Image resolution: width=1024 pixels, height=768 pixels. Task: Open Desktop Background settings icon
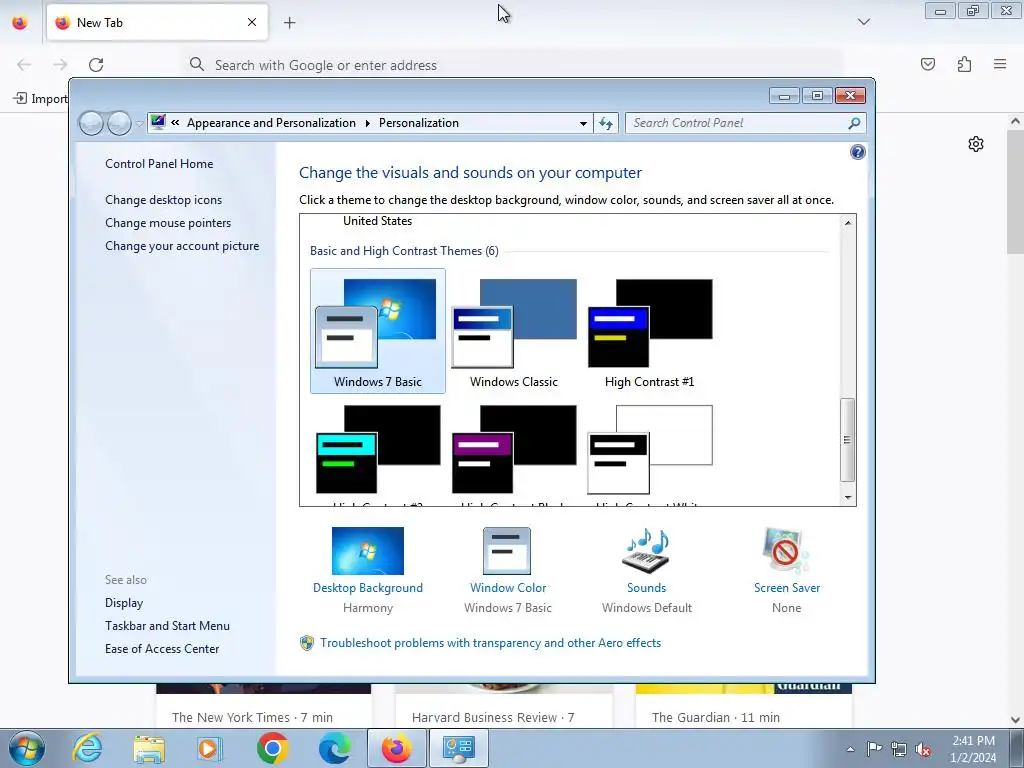(368, 551)
